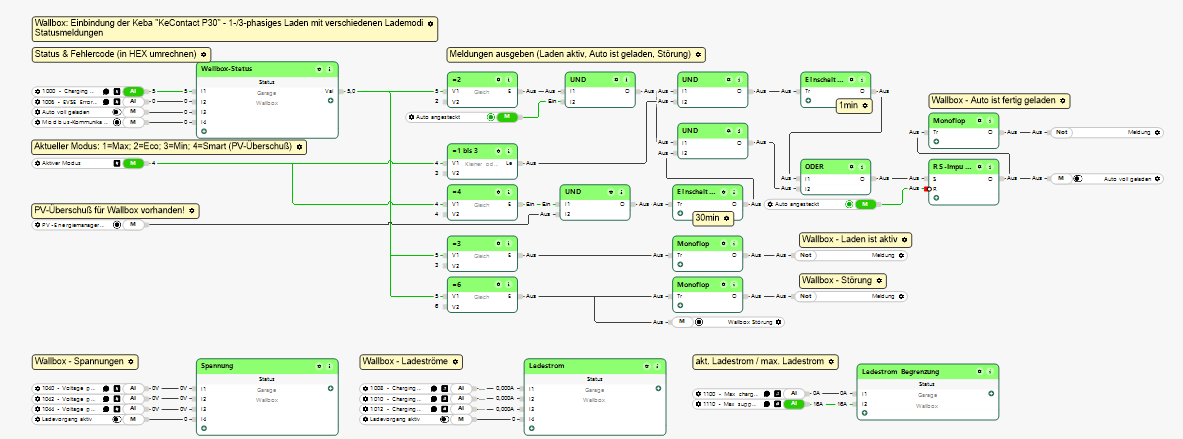This screenshot has height=439, width=1183.
Task: Click plus beside Val output in Wallbox-Status
Action: 330,100
